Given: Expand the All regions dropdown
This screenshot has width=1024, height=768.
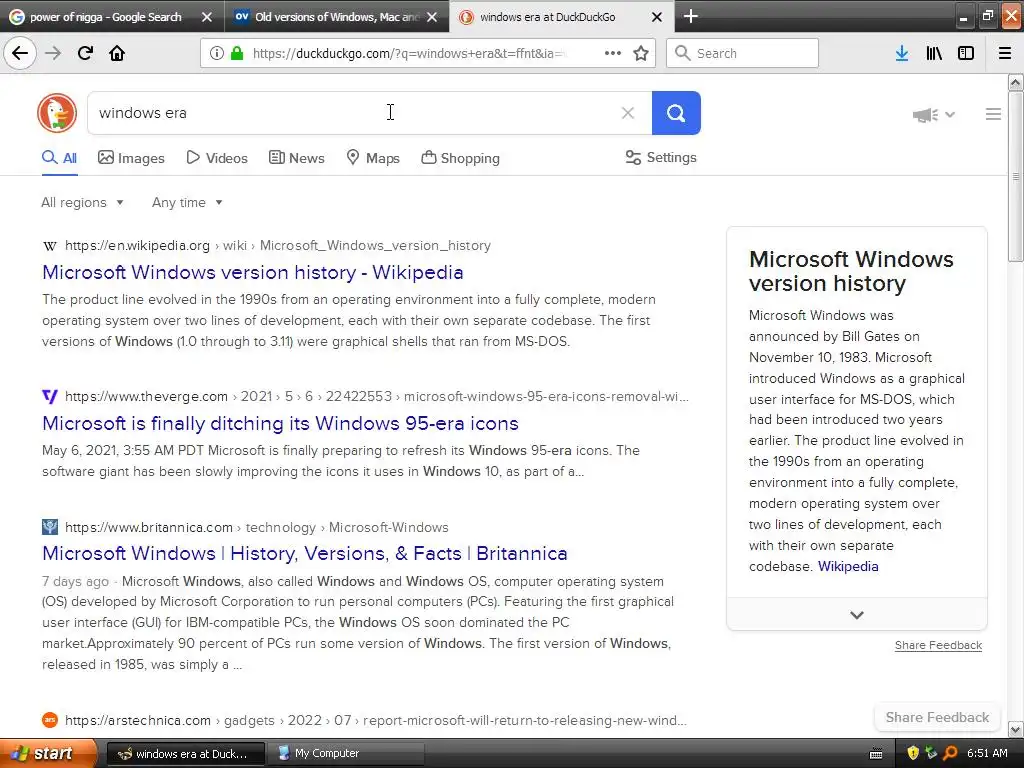Looking at the screenshot, I should pos(82,202).
